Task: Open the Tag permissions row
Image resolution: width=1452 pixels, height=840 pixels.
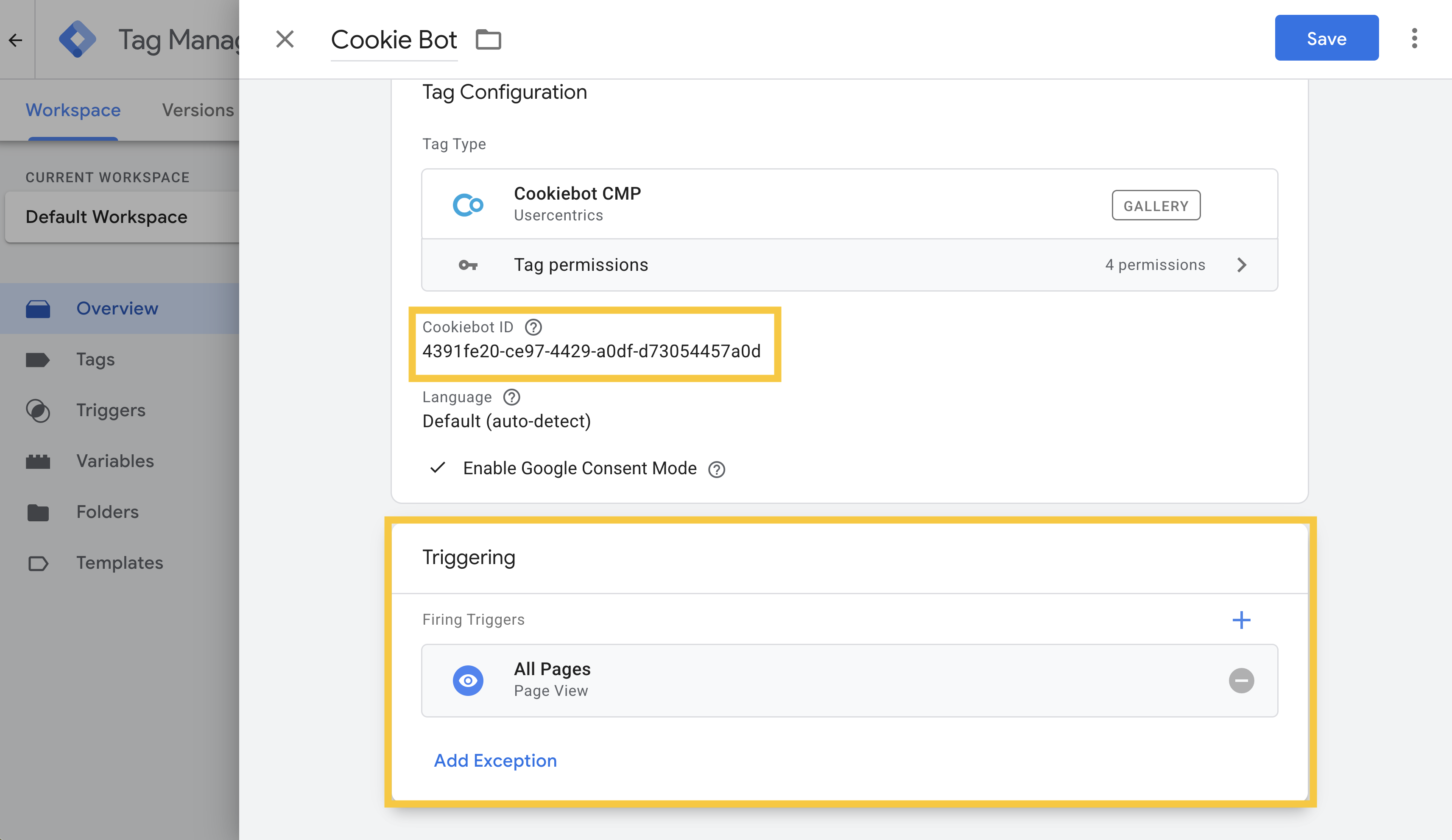Action: pos(849,265)
